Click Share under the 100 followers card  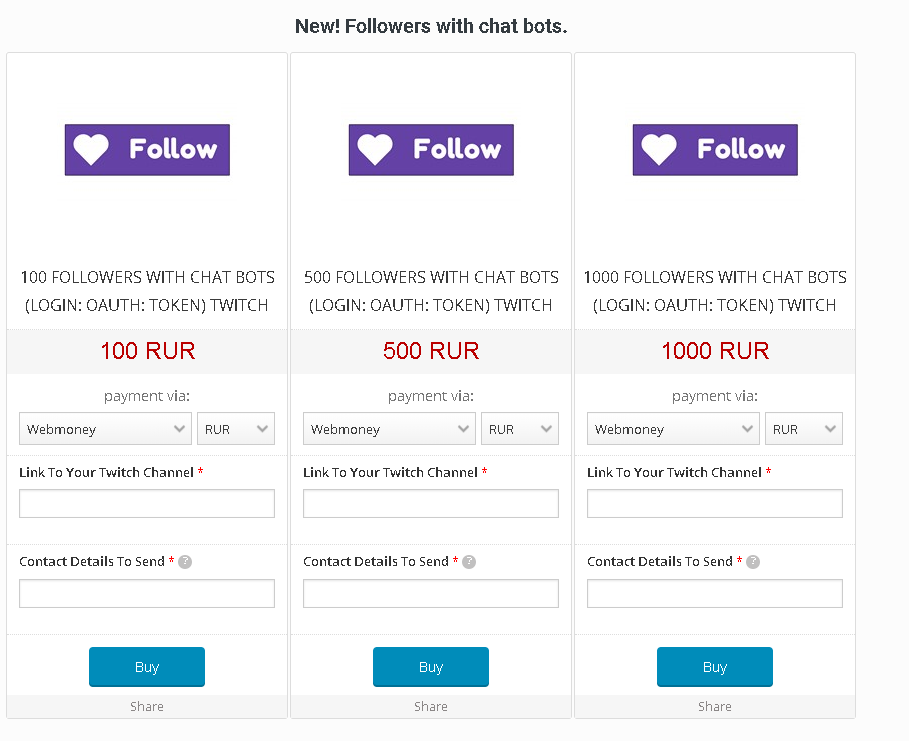coord(147,706)
